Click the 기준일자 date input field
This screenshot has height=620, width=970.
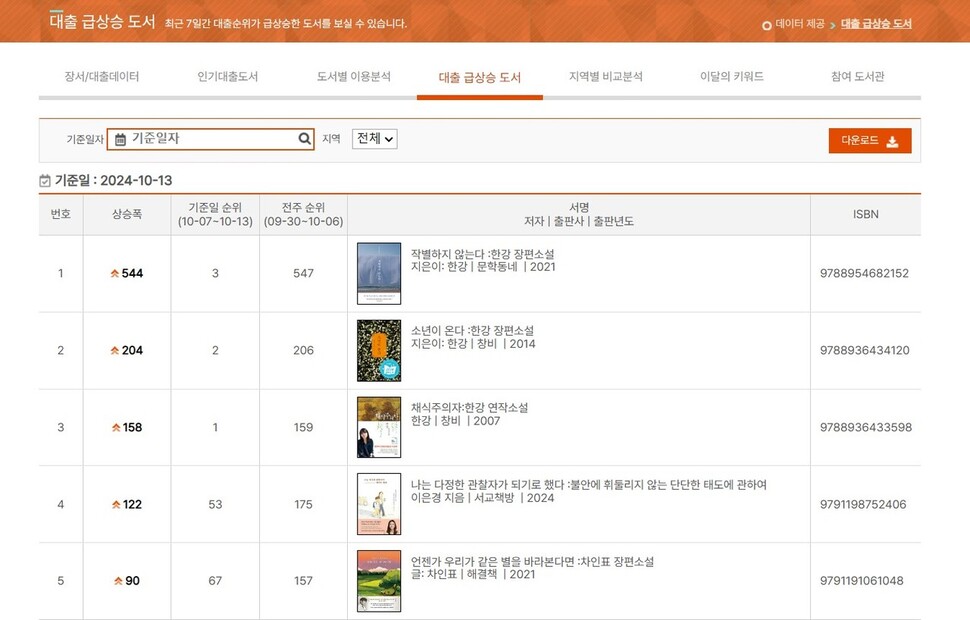pyautogui.click(x=212, y=139)
